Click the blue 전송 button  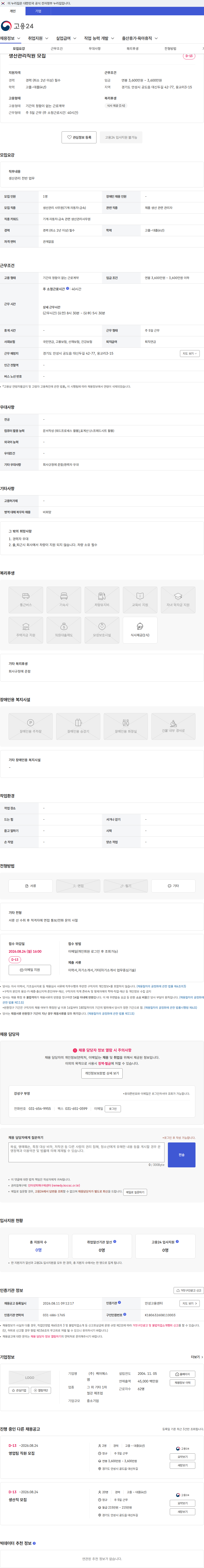tap(181, 1155)
